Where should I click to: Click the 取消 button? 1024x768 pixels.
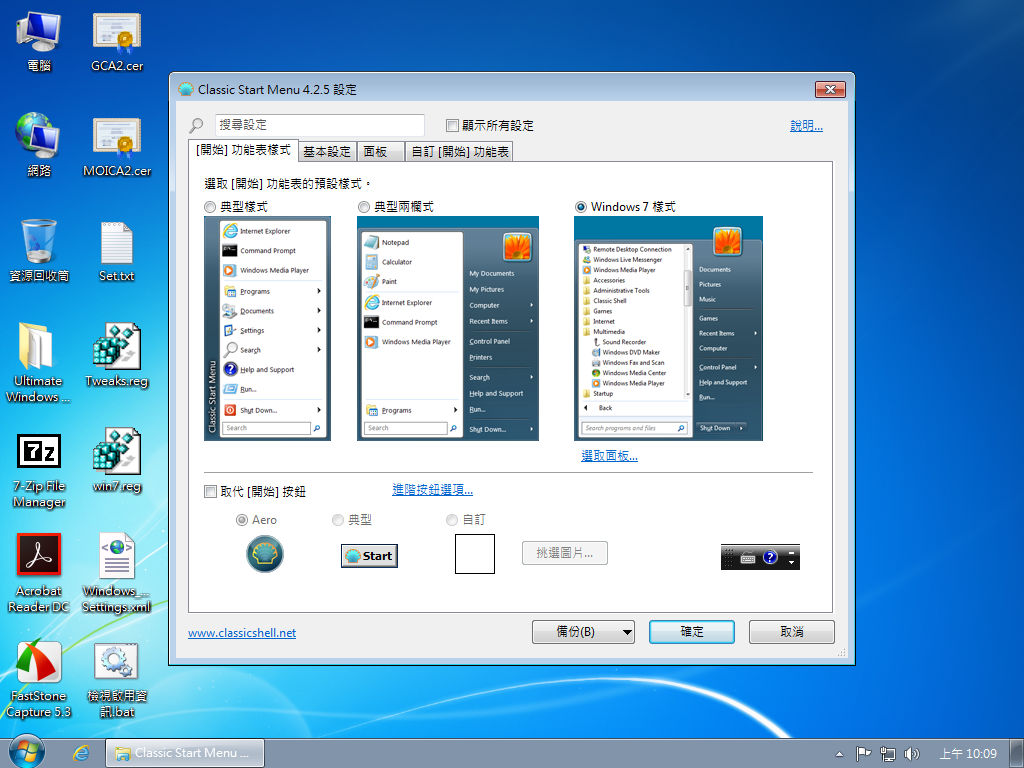pos(792,632)
